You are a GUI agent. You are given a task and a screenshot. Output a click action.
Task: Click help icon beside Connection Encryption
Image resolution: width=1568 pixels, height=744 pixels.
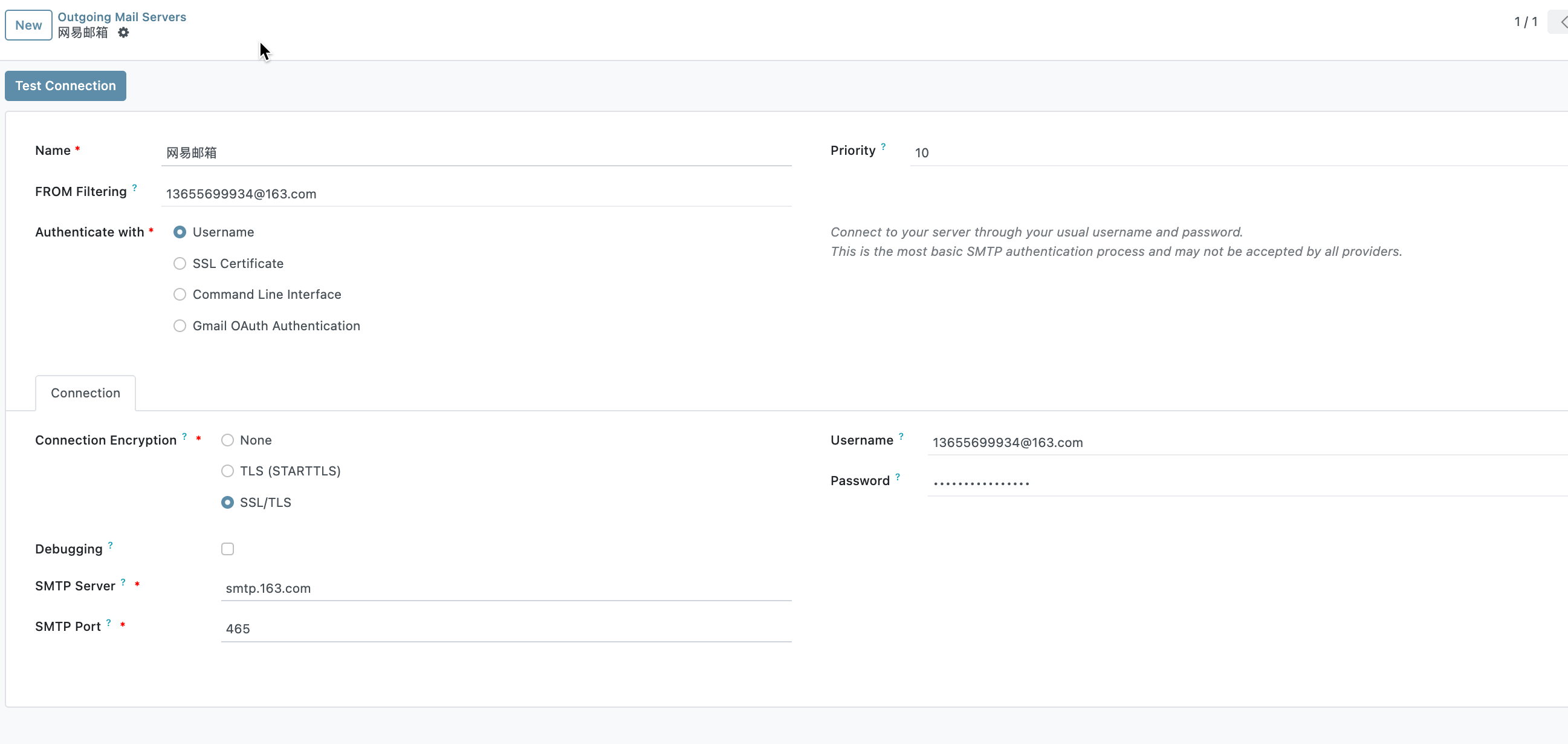(184, 436)
